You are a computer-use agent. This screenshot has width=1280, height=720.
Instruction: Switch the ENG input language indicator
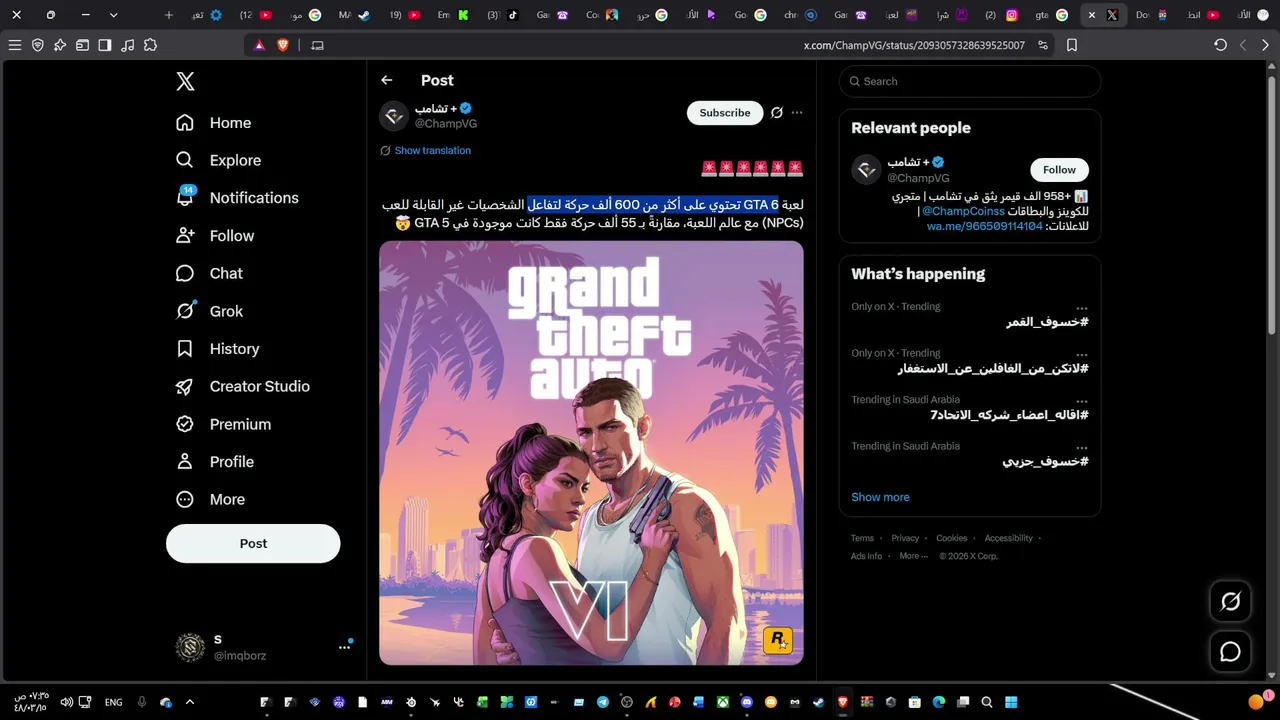(x=114, y=702)
